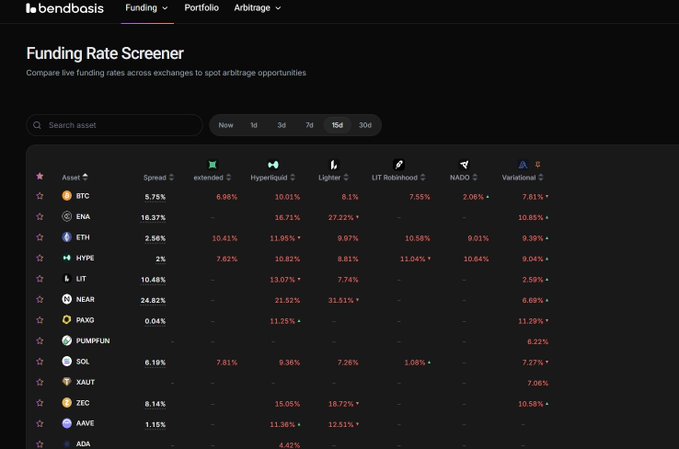Sort by Variational funding rate

click(x=523, y=178)
